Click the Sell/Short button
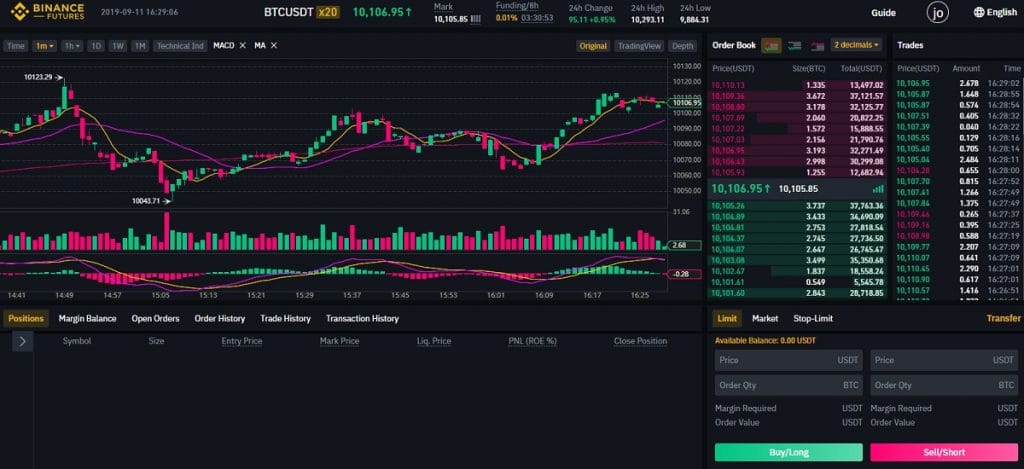This screenshot has height=469, width=1024. pyautogui.click(x=944, y=452)
